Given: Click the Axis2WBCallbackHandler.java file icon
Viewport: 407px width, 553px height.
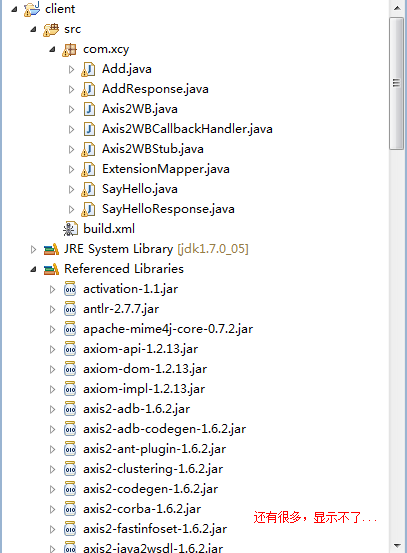Looking at the screenshot, I should (89, 129).
